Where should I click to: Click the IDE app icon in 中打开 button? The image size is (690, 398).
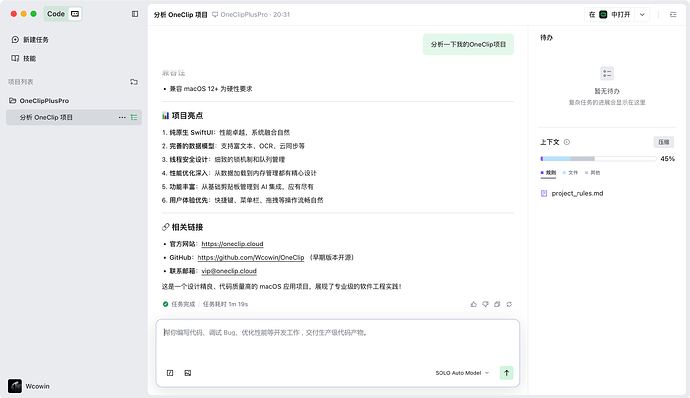[x=603, y=15]
